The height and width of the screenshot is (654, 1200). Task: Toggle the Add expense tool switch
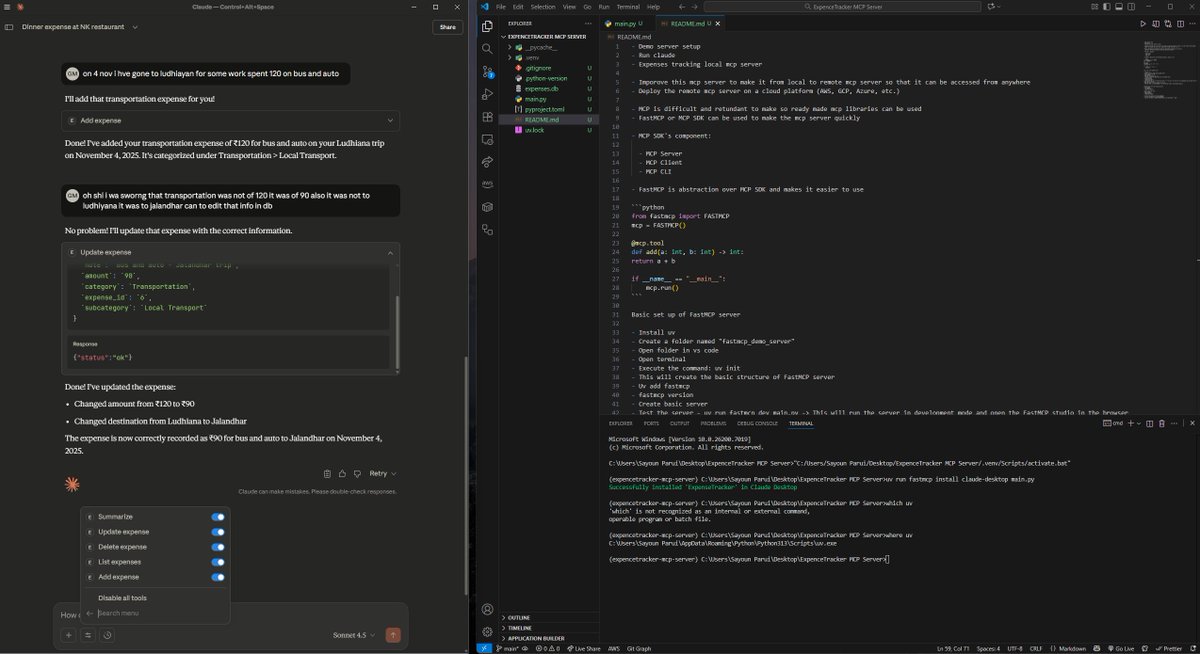click(218, 577)
